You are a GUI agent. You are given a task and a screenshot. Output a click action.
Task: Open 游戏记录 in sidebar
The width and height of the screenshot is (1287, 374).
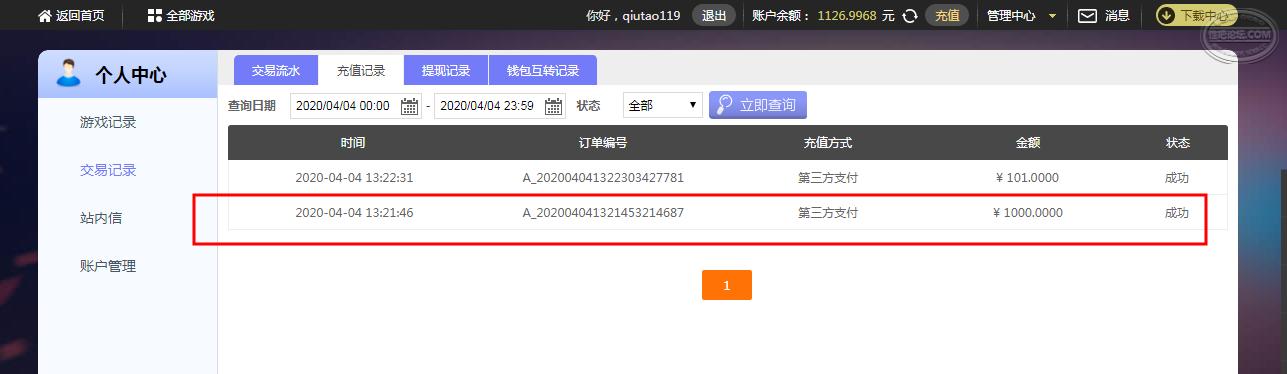tap(108, 122)
